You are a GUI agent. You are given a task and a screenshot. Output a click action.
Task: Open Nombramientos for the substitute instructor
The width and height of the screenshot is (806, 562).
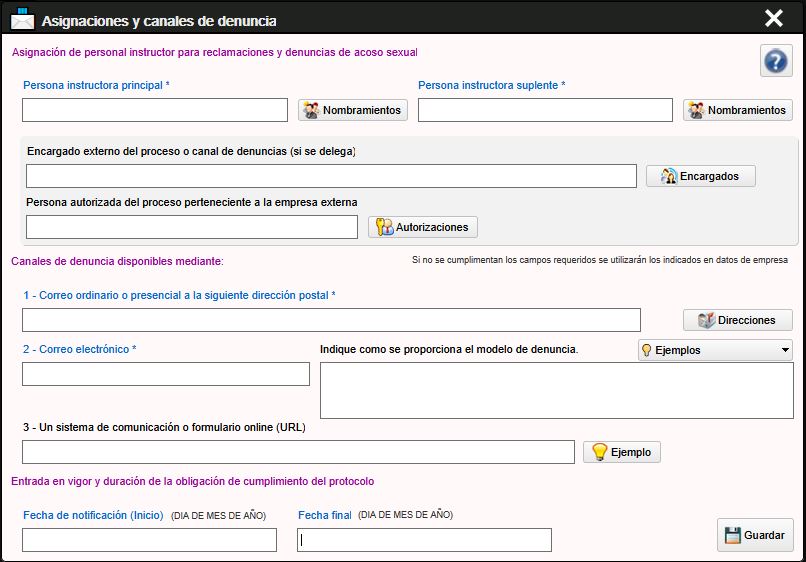coord(738,110)
